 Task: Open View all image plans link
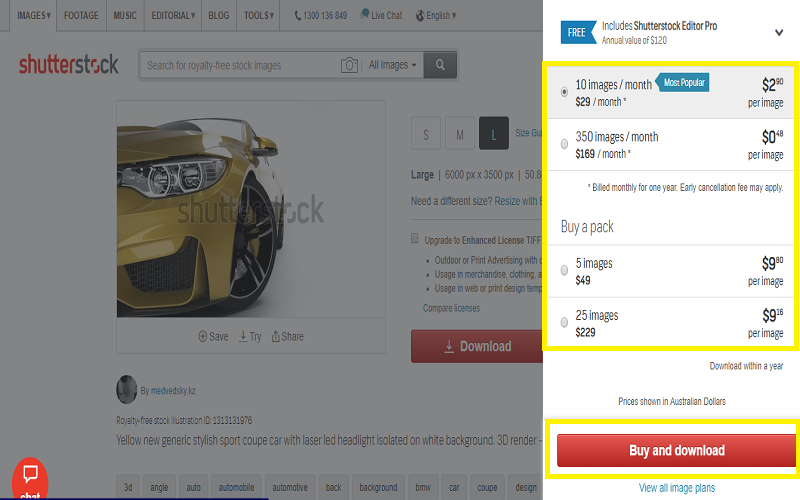(677, 488)
